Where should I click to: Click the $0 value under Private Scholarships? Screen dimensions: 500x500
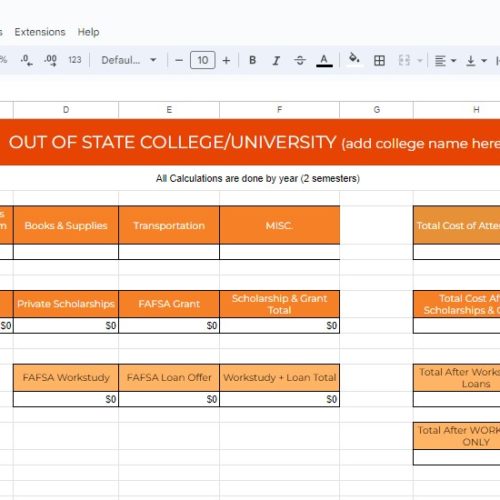point(66,325)
